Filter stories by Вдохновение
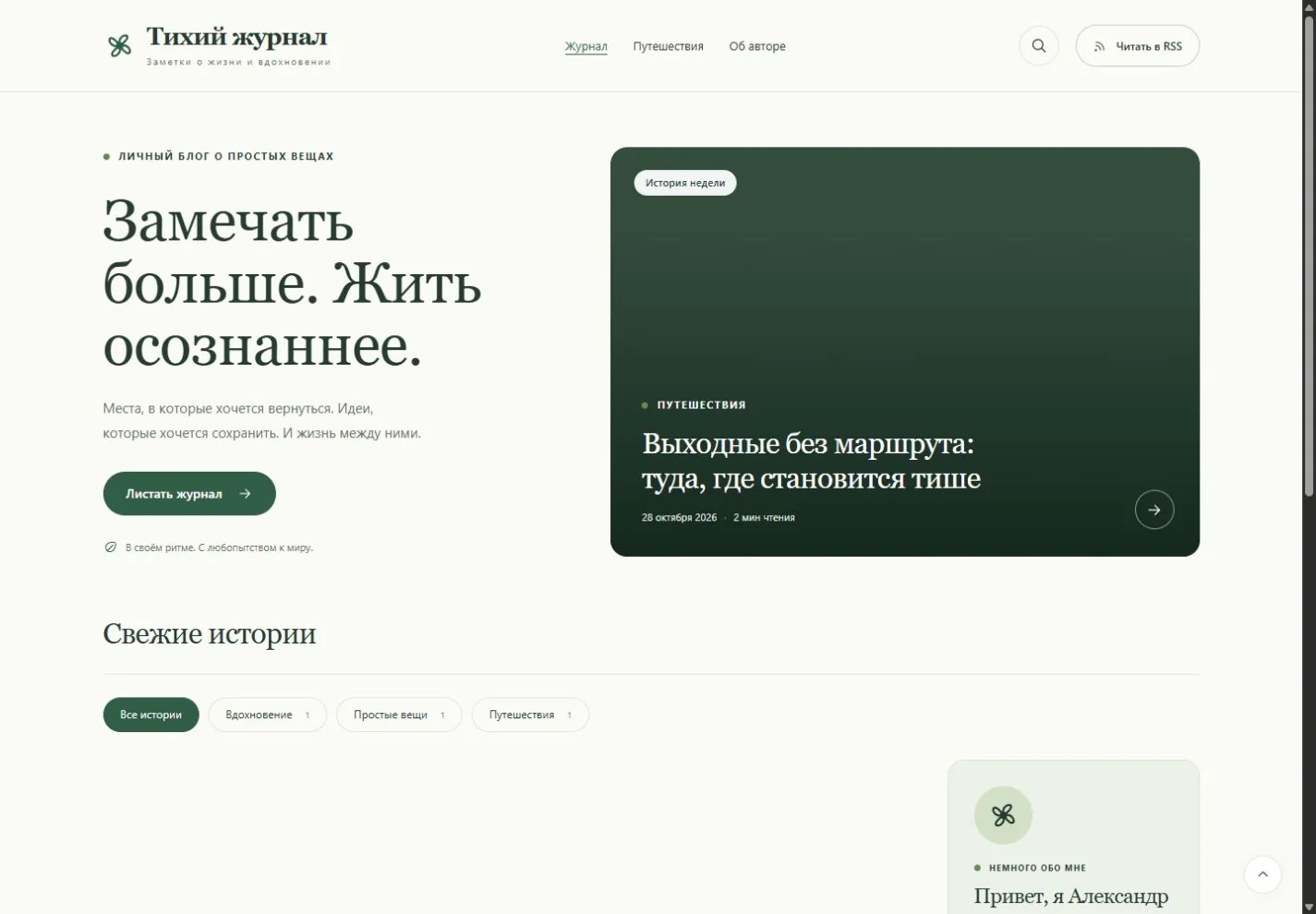Image resolution: width=1316 pixels, height=914 pixels. point(268,715)
